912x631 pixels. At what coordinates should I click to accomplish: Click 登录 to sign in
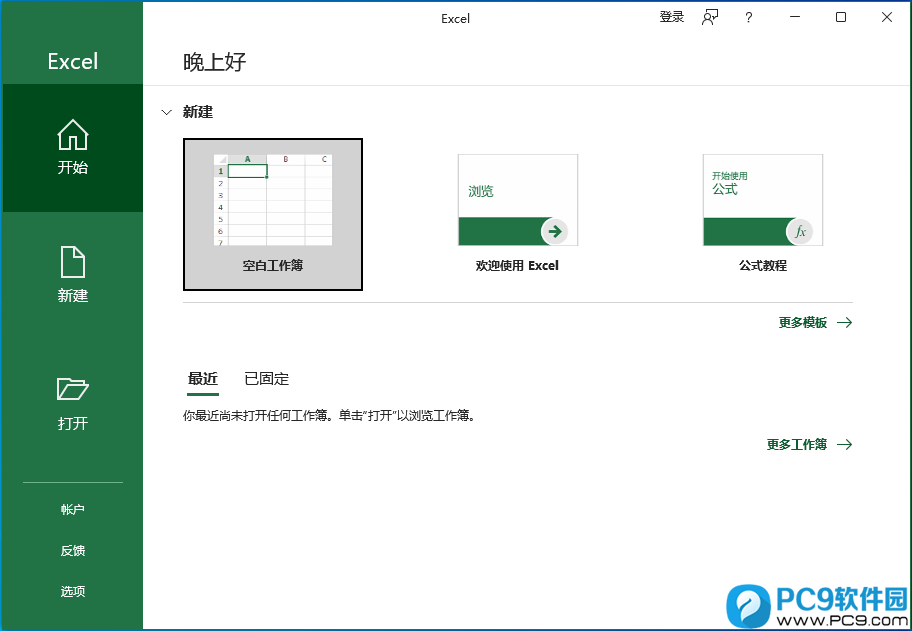coord(672,17)
